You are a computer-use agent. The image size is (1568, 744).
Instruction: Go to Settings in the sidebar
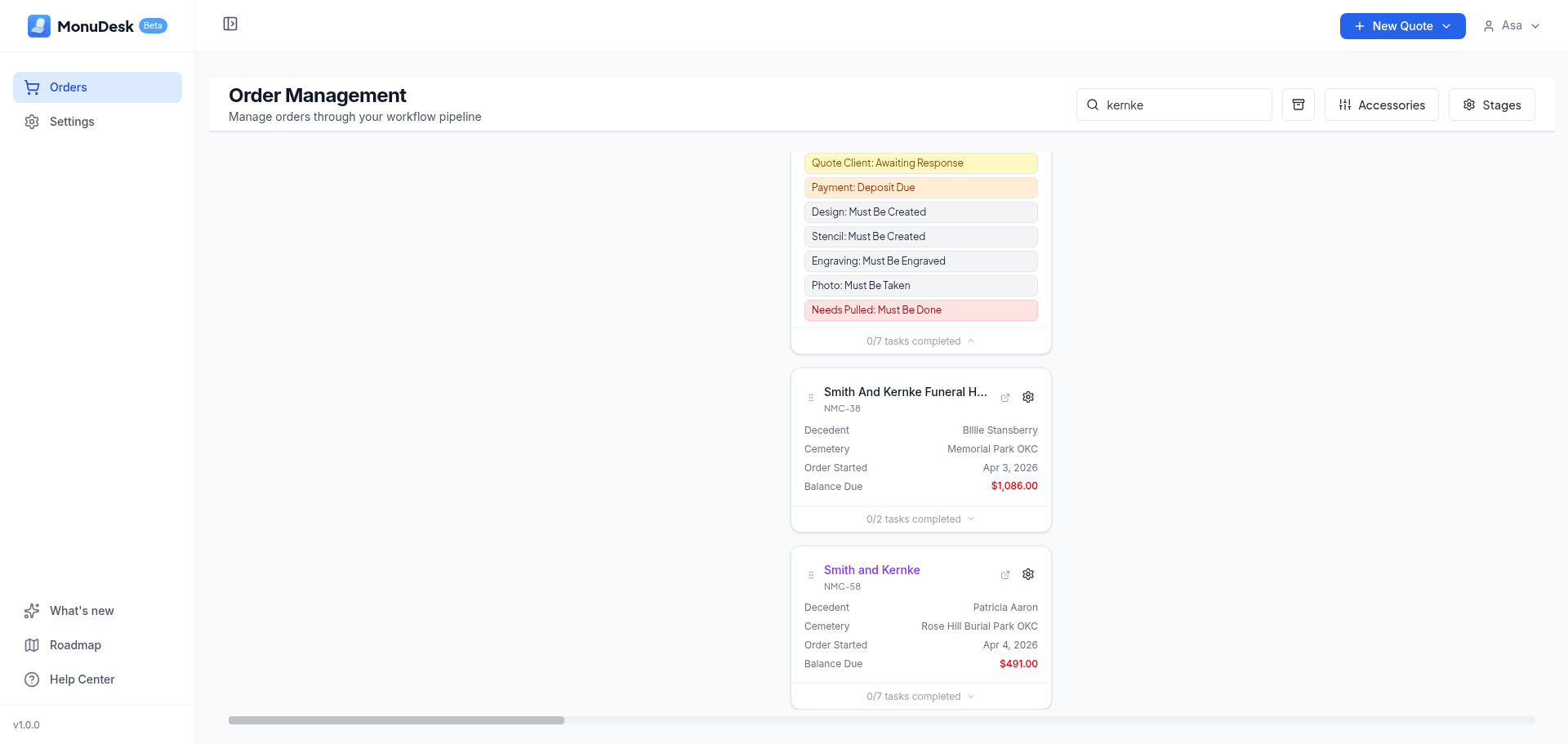pos(72,122)
